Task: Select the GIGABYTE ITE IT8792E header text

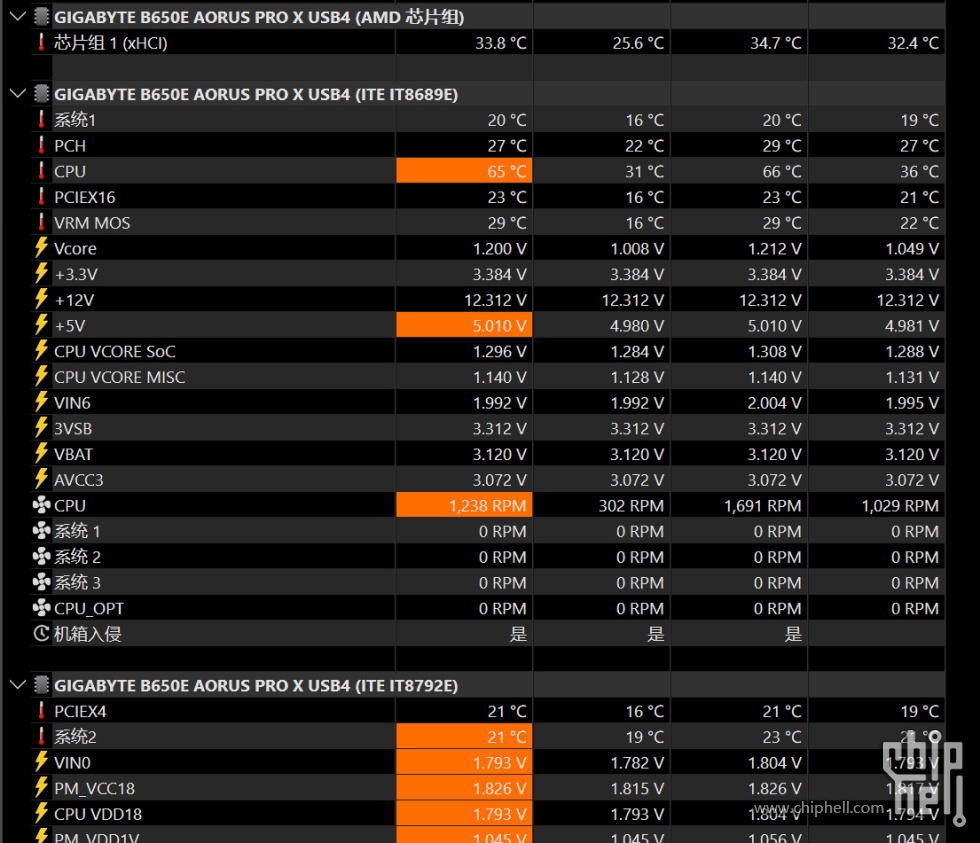Action: click(256, 686)
